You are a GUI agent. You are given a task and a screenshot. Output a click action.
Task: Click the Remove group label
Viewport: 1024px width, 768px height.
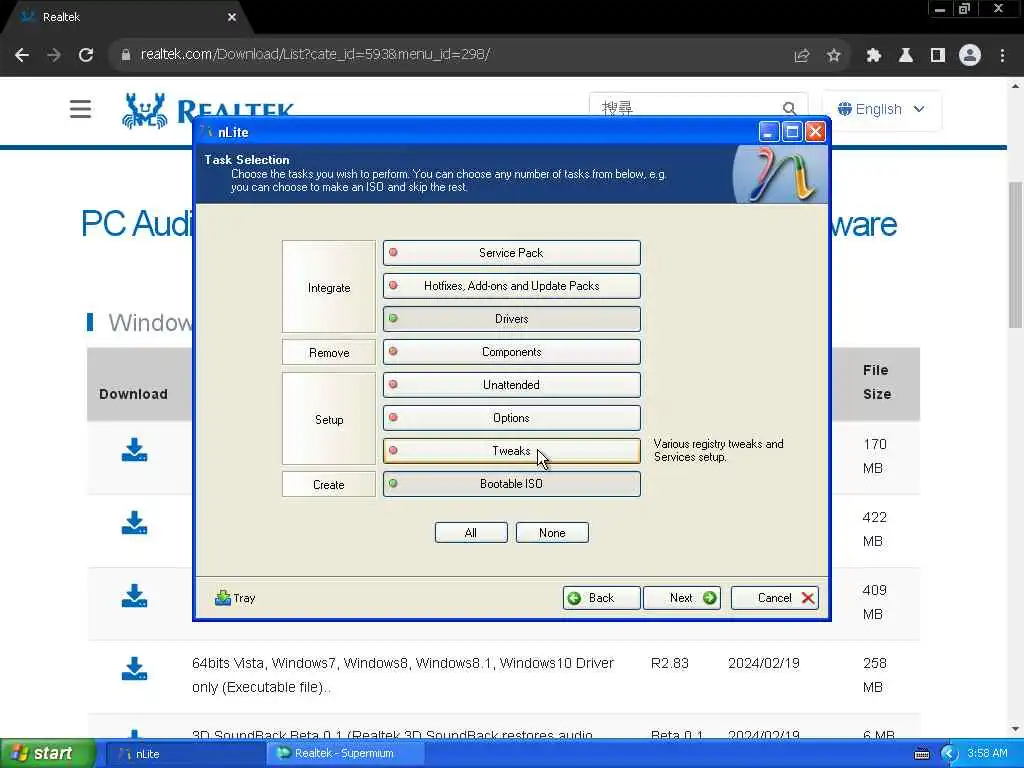click(x=329, y=353)
